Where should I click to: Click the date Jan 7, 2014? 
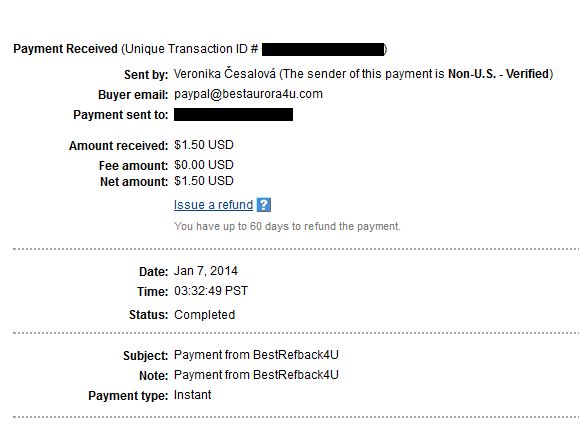[x=206, y=271]
